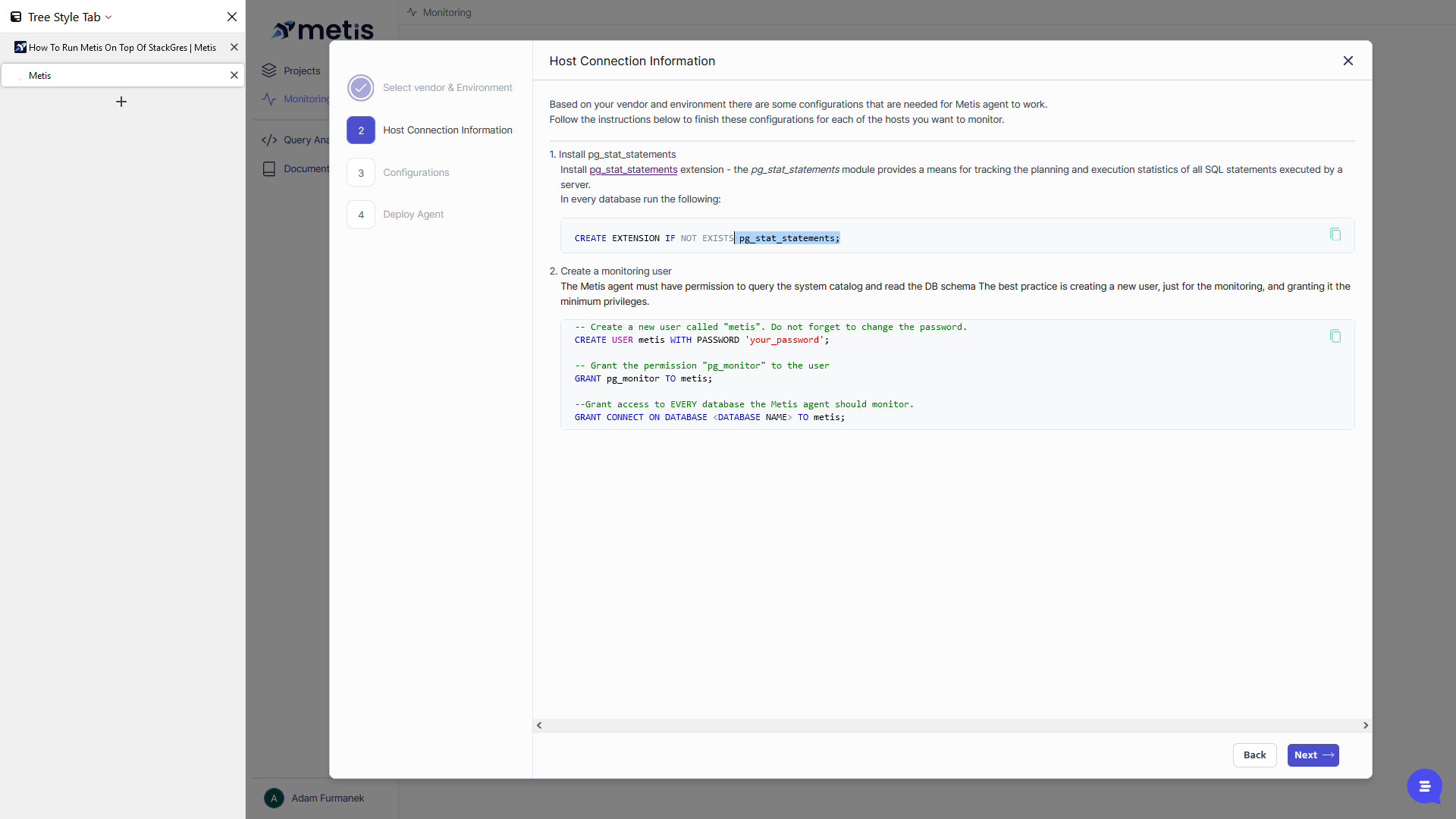This screenshot has height=819, width=1456.
Task: Click the Back button
Action: pyautogui.click(x=1254, y=755)
